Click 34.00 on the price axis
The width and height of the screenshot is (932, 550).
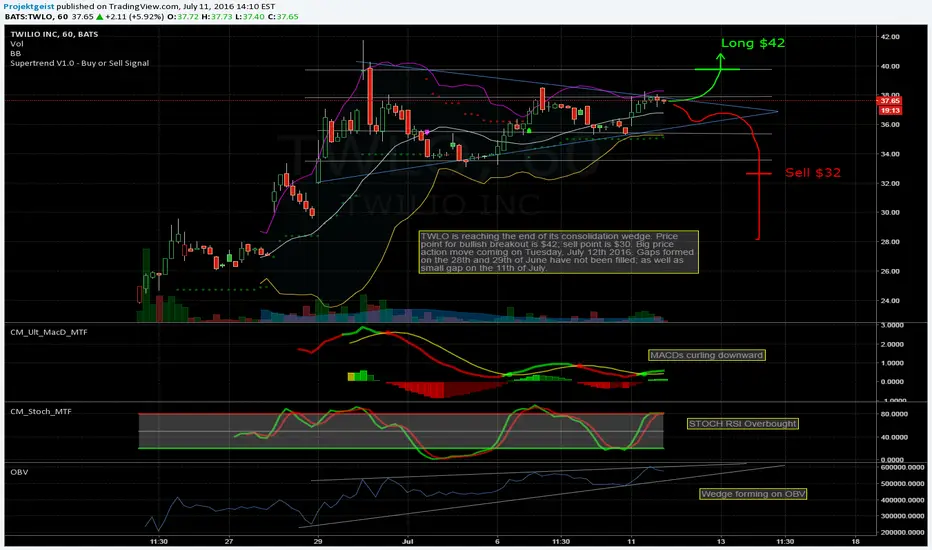point(890,154)
